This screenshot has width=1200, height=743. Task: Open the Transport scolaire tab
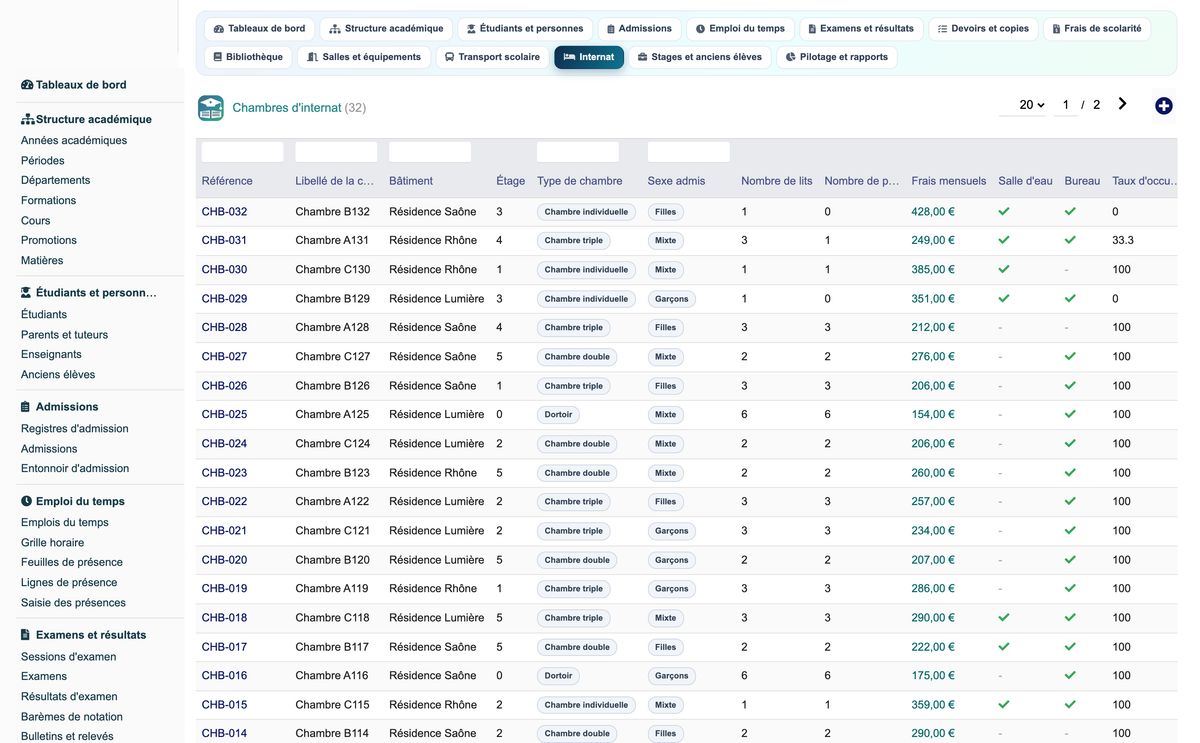pos(492,57)
